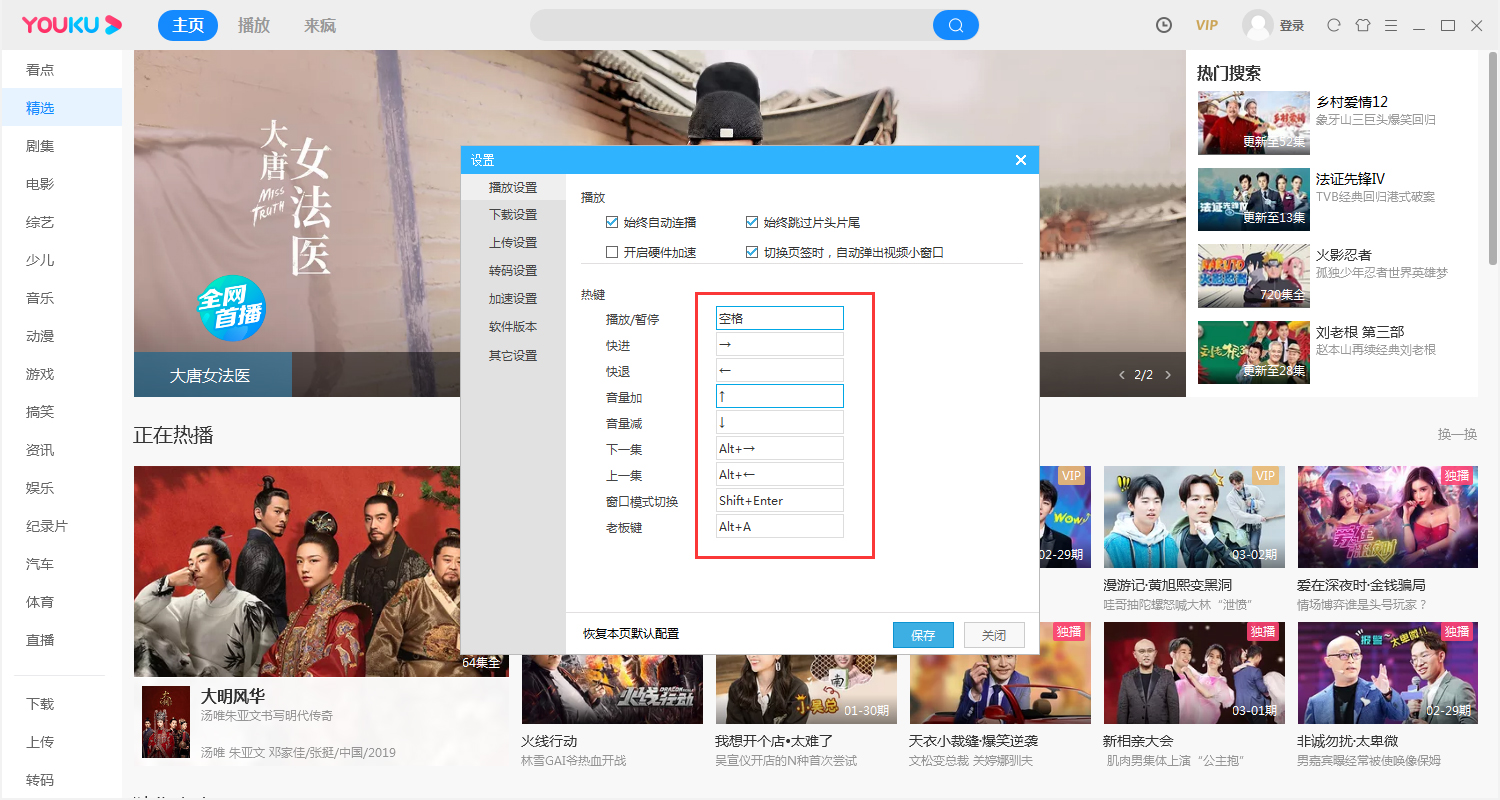Open search with the magnifier icon
Viewport: 1500px width, 800px height.
[955, 24]
